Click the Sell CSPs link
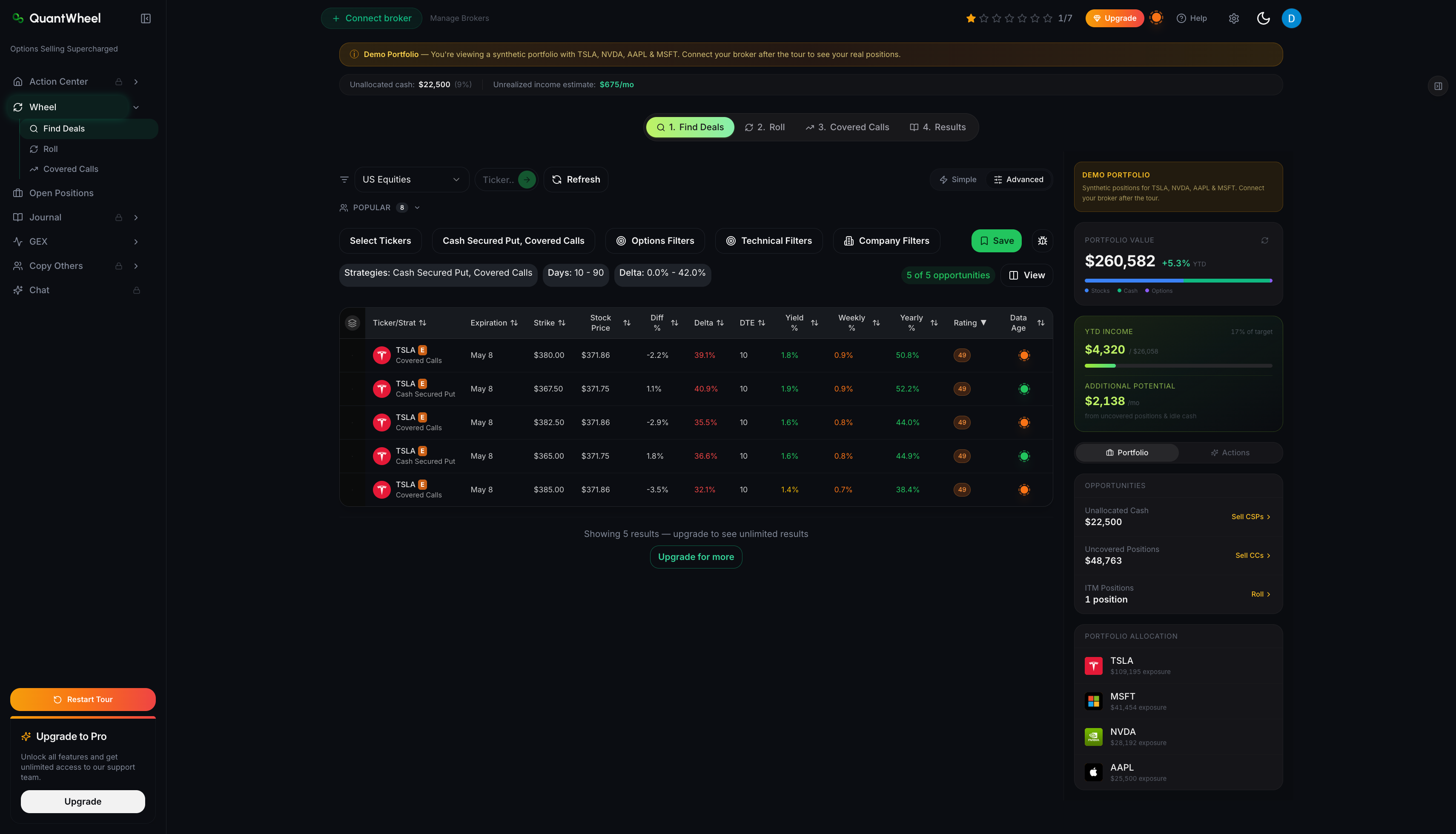 1251,517
